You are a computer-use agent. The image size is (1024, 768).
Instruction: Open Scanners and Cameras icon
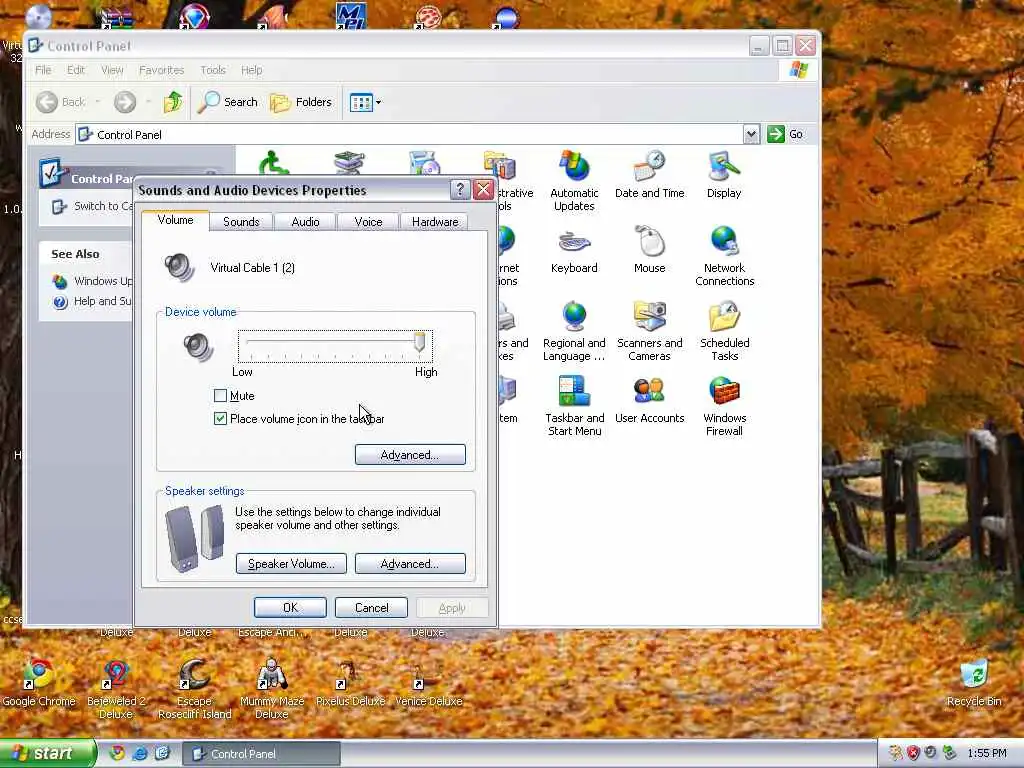coord(649,330)
